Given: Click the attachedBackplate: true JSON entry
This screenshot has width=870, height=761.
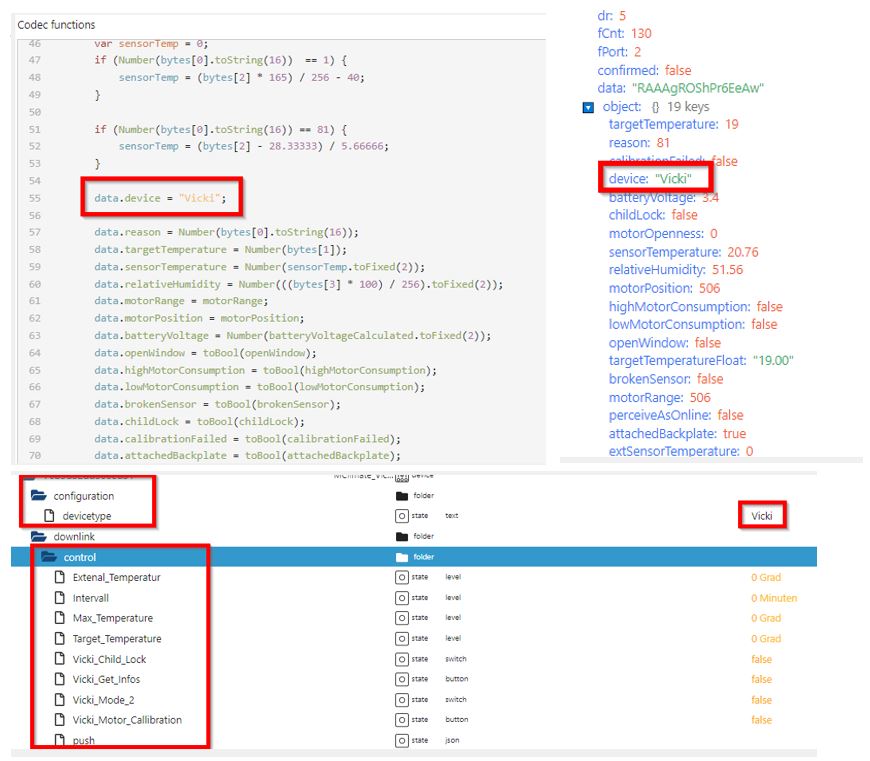Looking at the screenshot, I should pos(677,433).
